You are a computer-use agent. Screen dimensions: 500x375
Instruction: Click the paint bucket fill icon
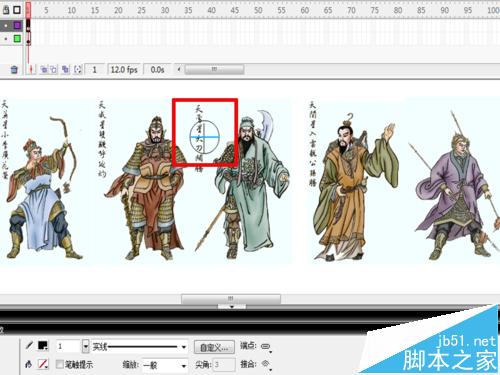coord(29,364)
